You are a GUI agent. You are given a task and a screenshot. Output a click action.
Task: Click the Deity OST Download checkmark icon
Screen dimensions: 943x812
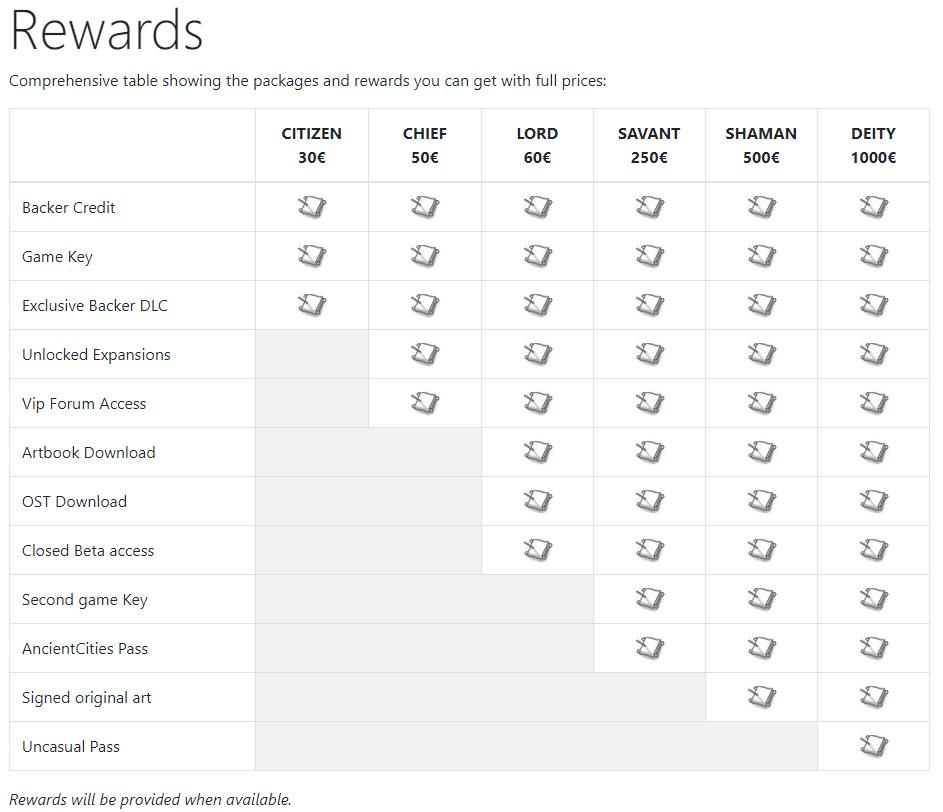[x=874, y=501]
